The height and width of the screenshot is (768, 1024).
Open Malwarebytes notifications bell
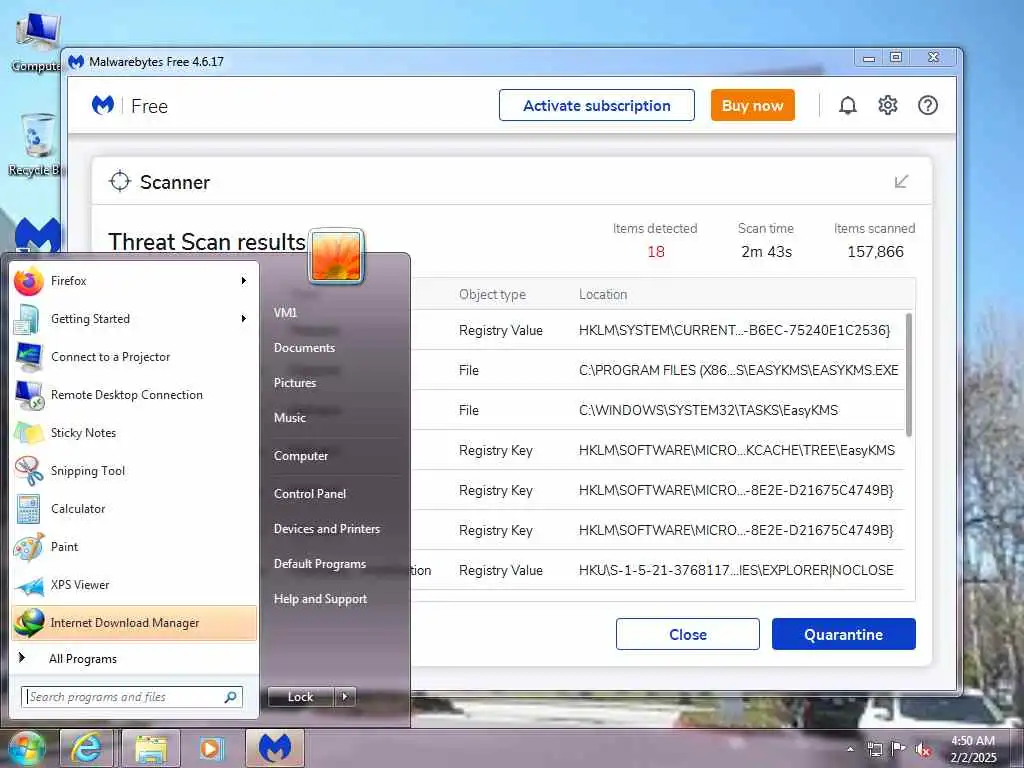(x=848, y=105)
